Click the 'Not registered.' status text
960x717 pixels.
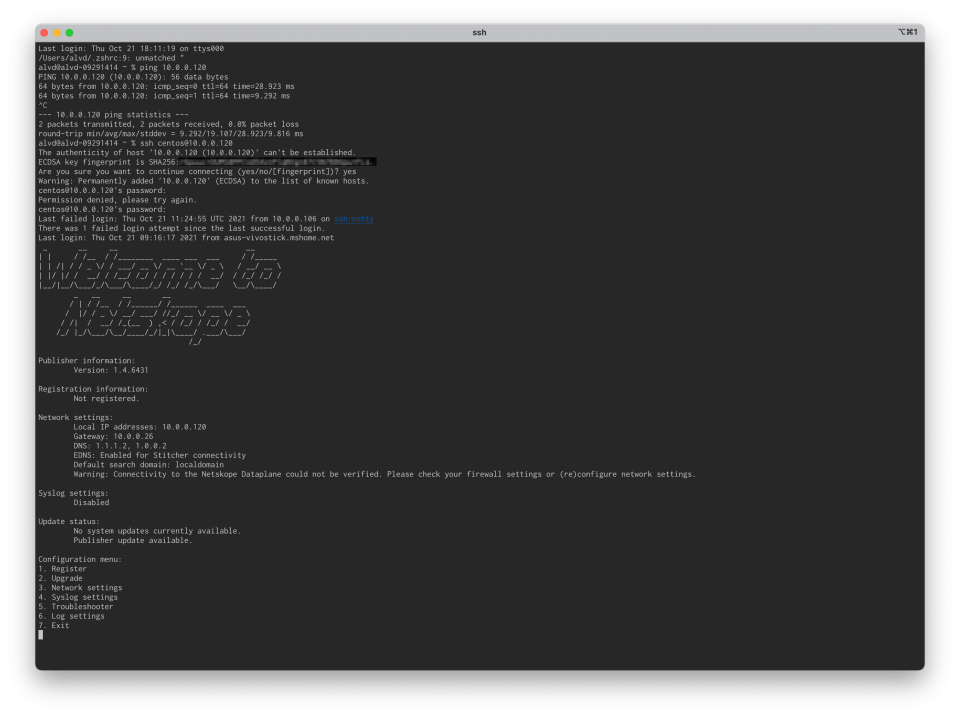click(107, 399)
